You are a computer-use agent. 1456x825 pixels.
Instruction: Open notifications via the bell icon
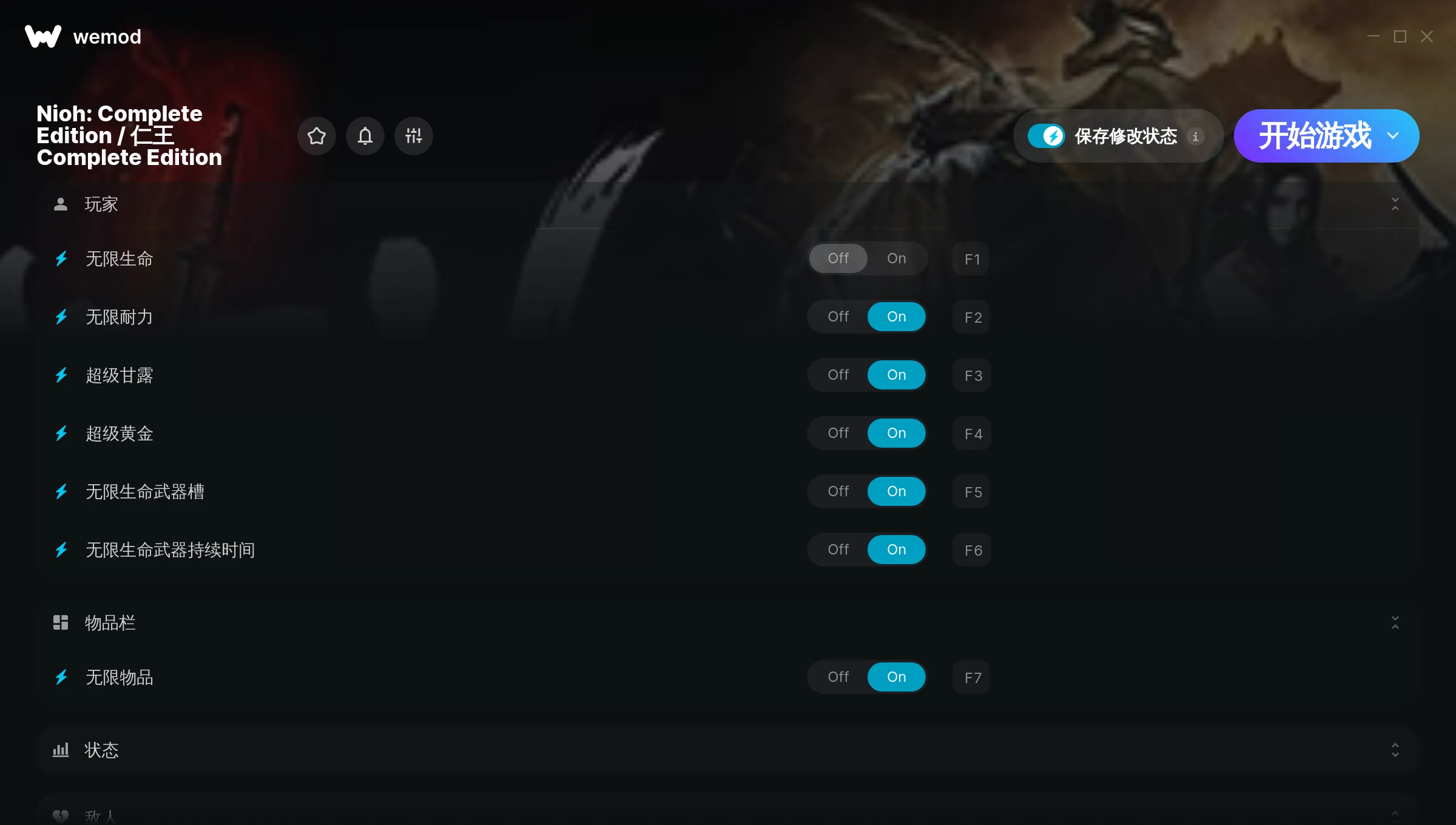(365, 136)
